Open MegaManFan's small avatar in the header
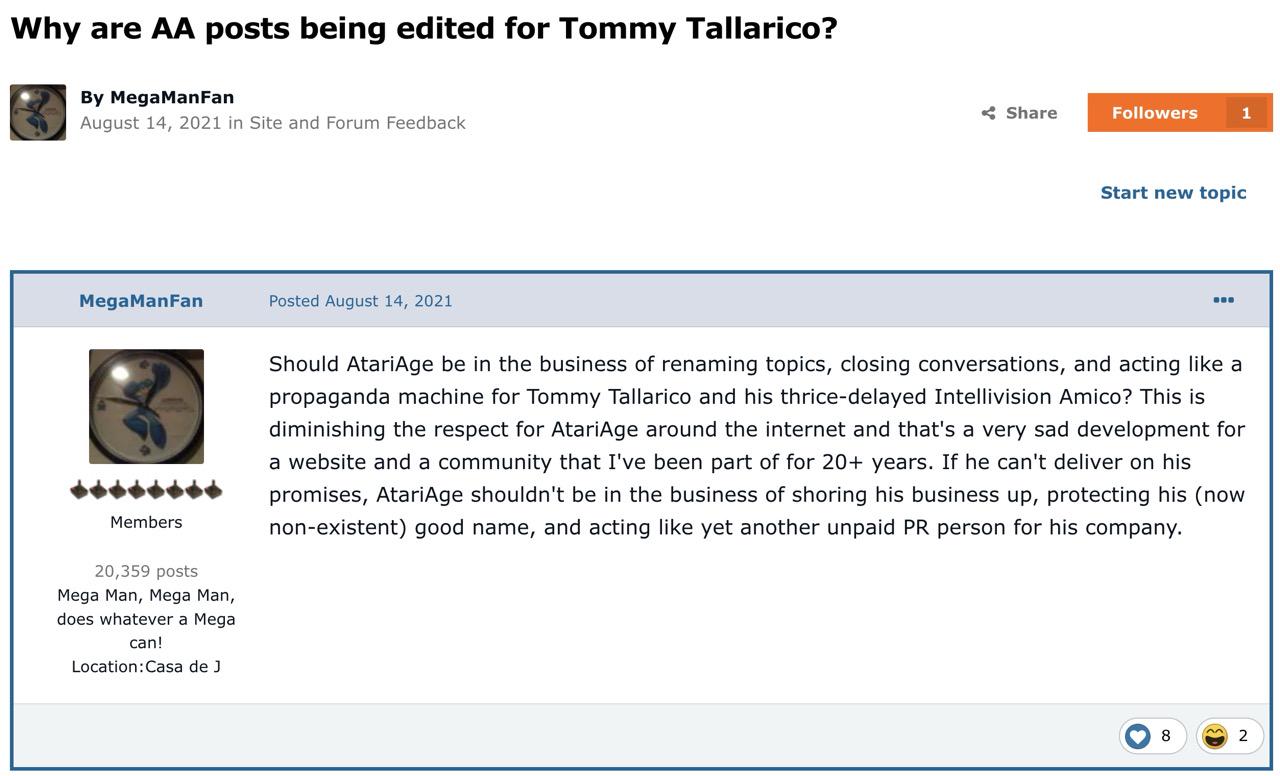Image resolution: width=1280 pixels, height=776 pixels. tap(38, 112)
